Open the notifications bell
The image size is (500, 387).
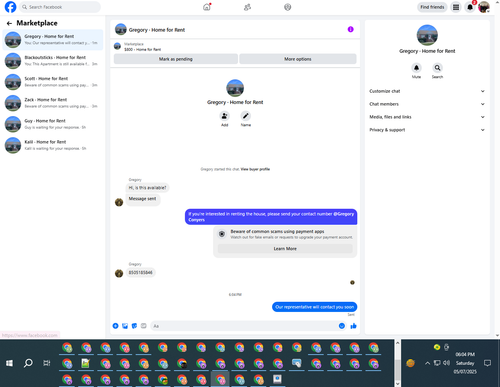click(470, 7)
